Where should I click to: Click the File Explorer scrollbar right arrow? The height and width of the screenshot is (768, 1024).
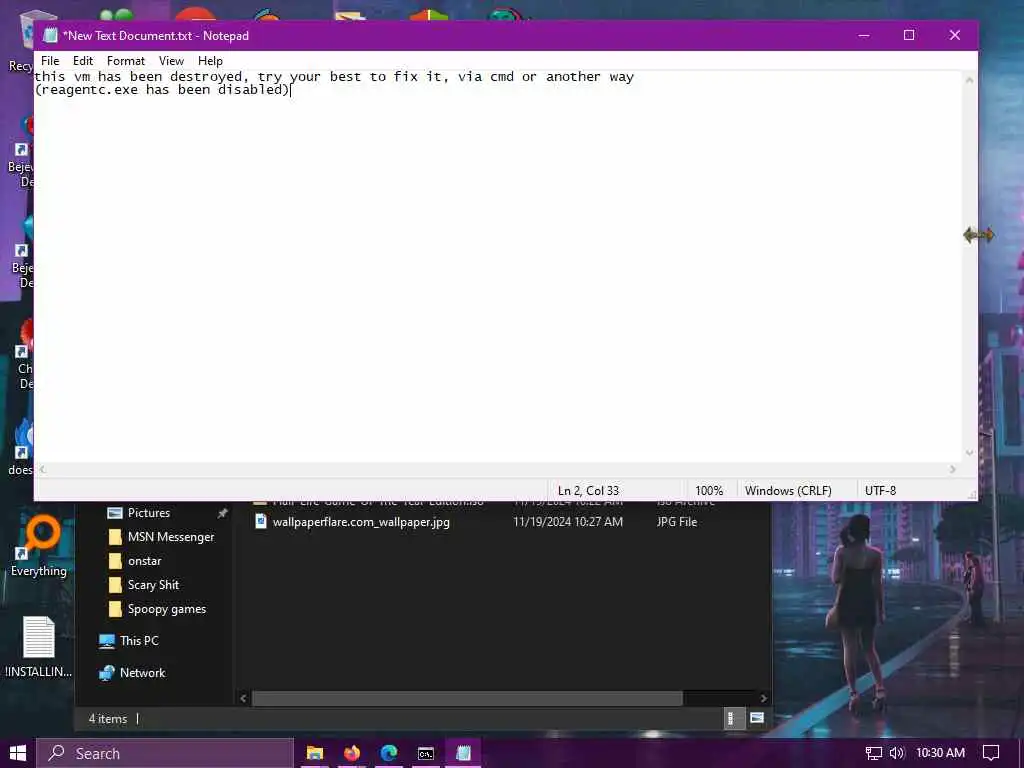tap(763, 699)
